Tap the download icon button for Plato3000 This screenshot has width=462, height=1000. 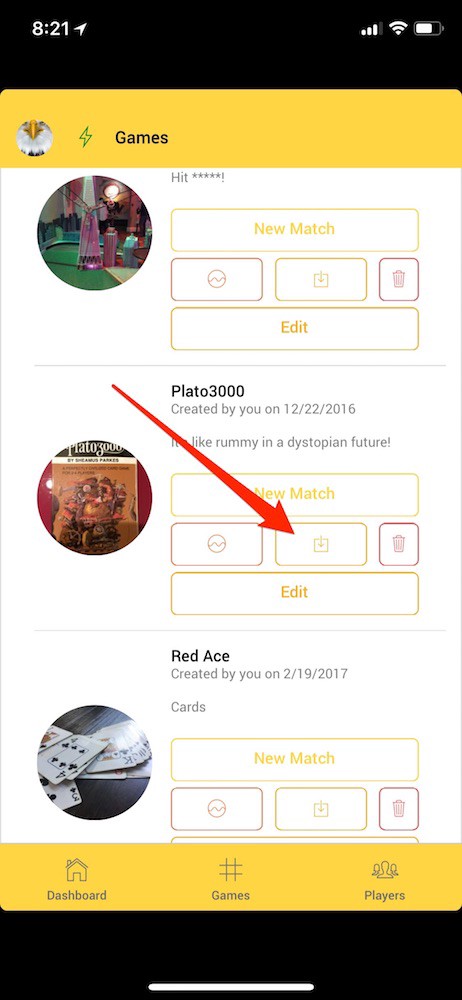321,544
